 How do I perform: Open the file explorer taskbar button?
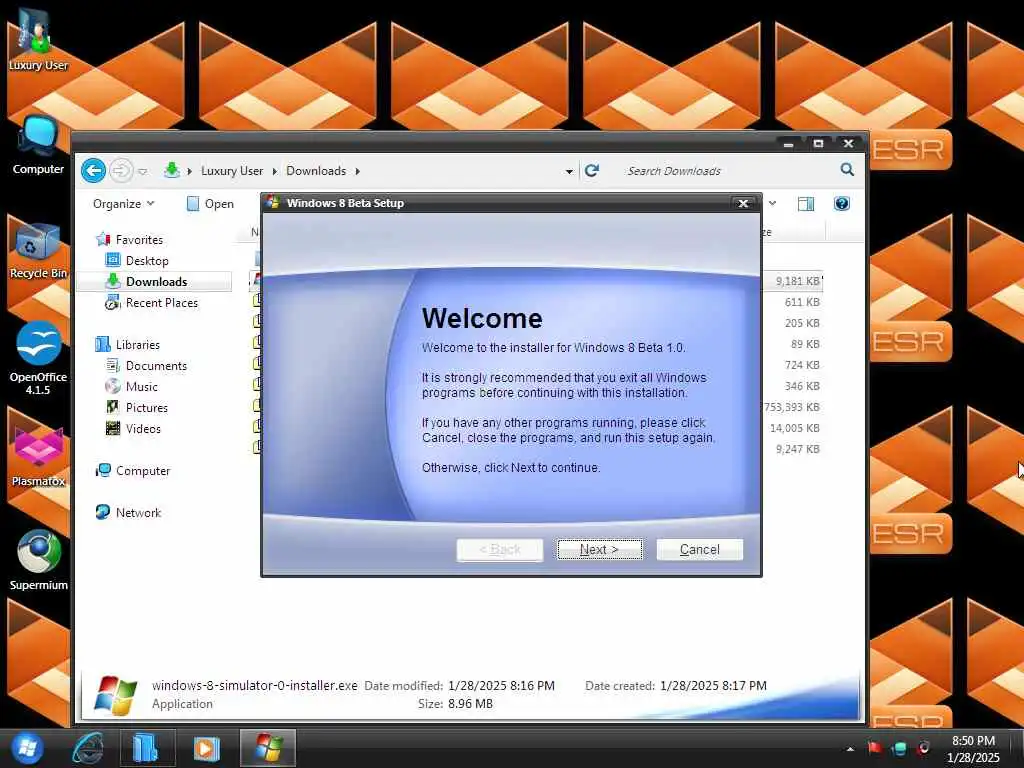[x=146, y=748]
